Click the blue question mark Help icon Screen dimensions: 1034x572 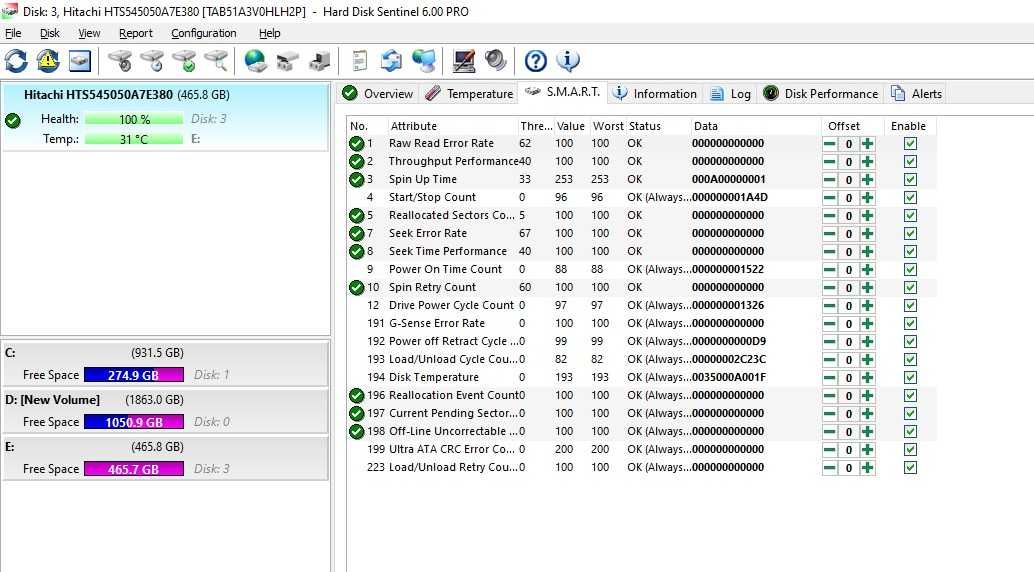[x=535, y=61]
